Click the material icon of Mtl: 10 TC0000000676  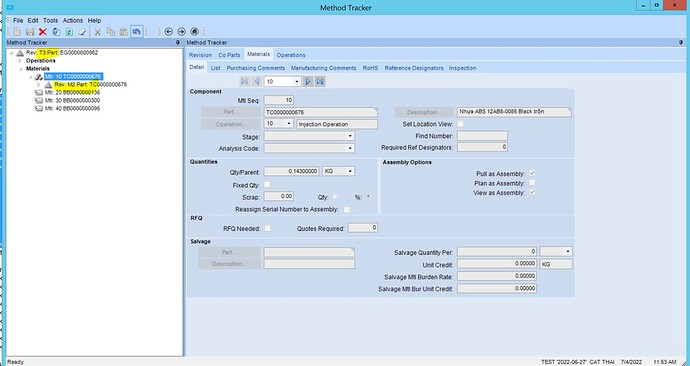39,77
